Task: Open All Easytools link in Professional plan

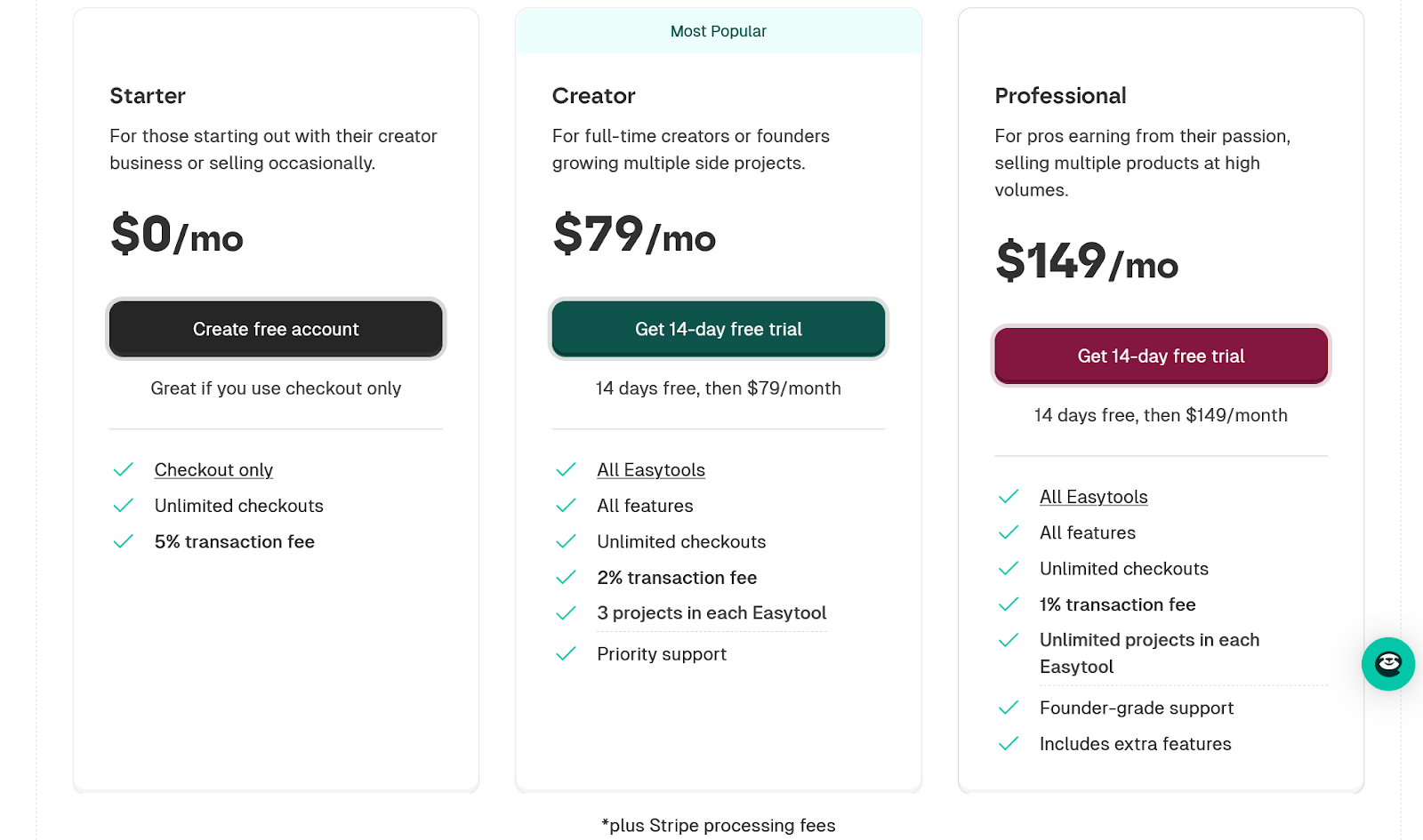Action: (x=1094, y=497)
